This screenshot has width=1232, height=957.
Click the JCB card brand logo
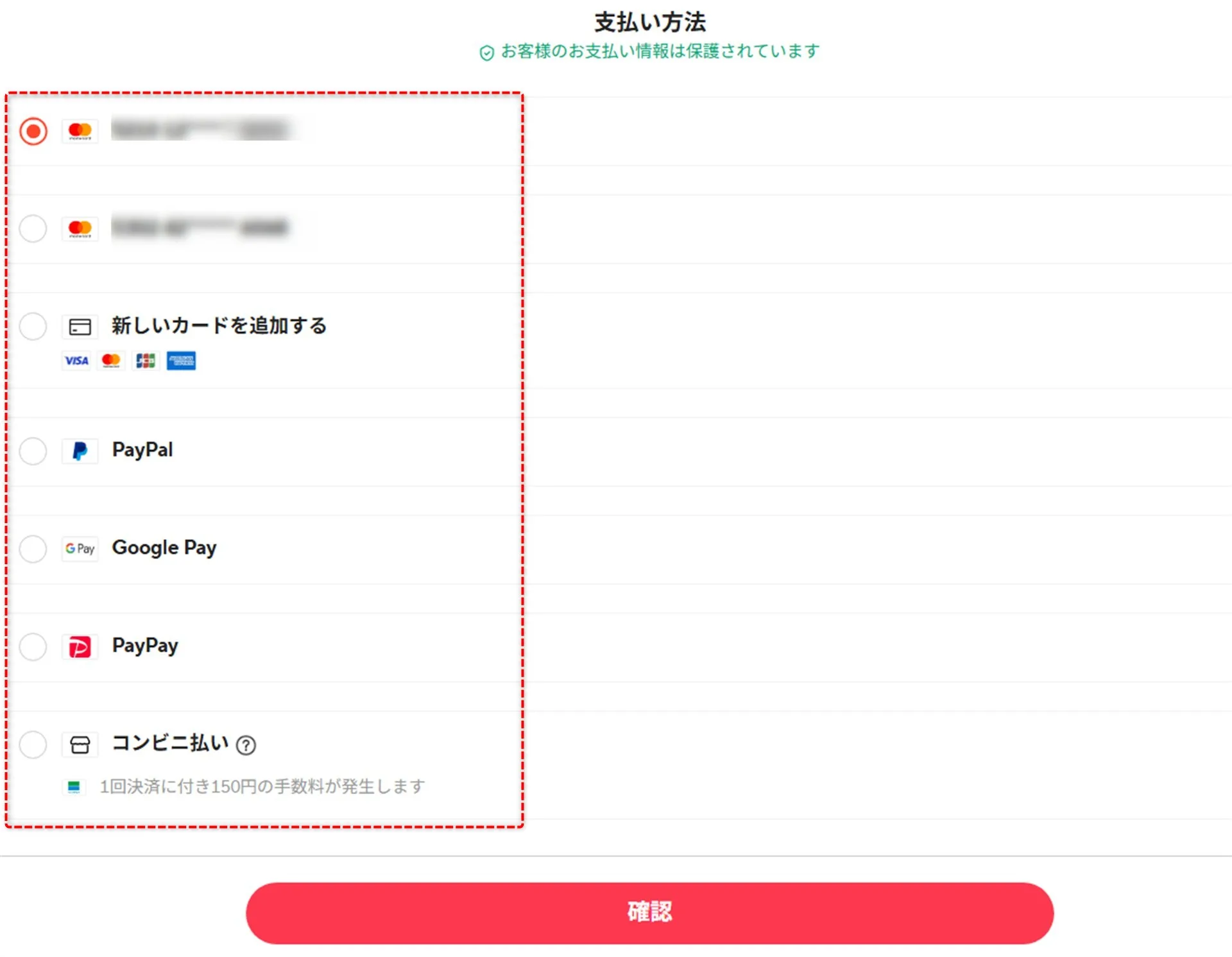tap(146, 361)
